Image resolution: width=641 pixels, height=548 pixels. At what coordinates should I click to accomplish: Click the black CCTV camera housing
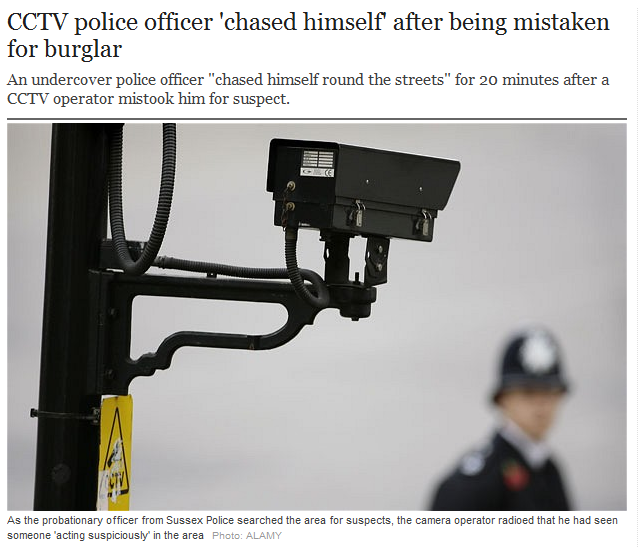pos(363,190)
